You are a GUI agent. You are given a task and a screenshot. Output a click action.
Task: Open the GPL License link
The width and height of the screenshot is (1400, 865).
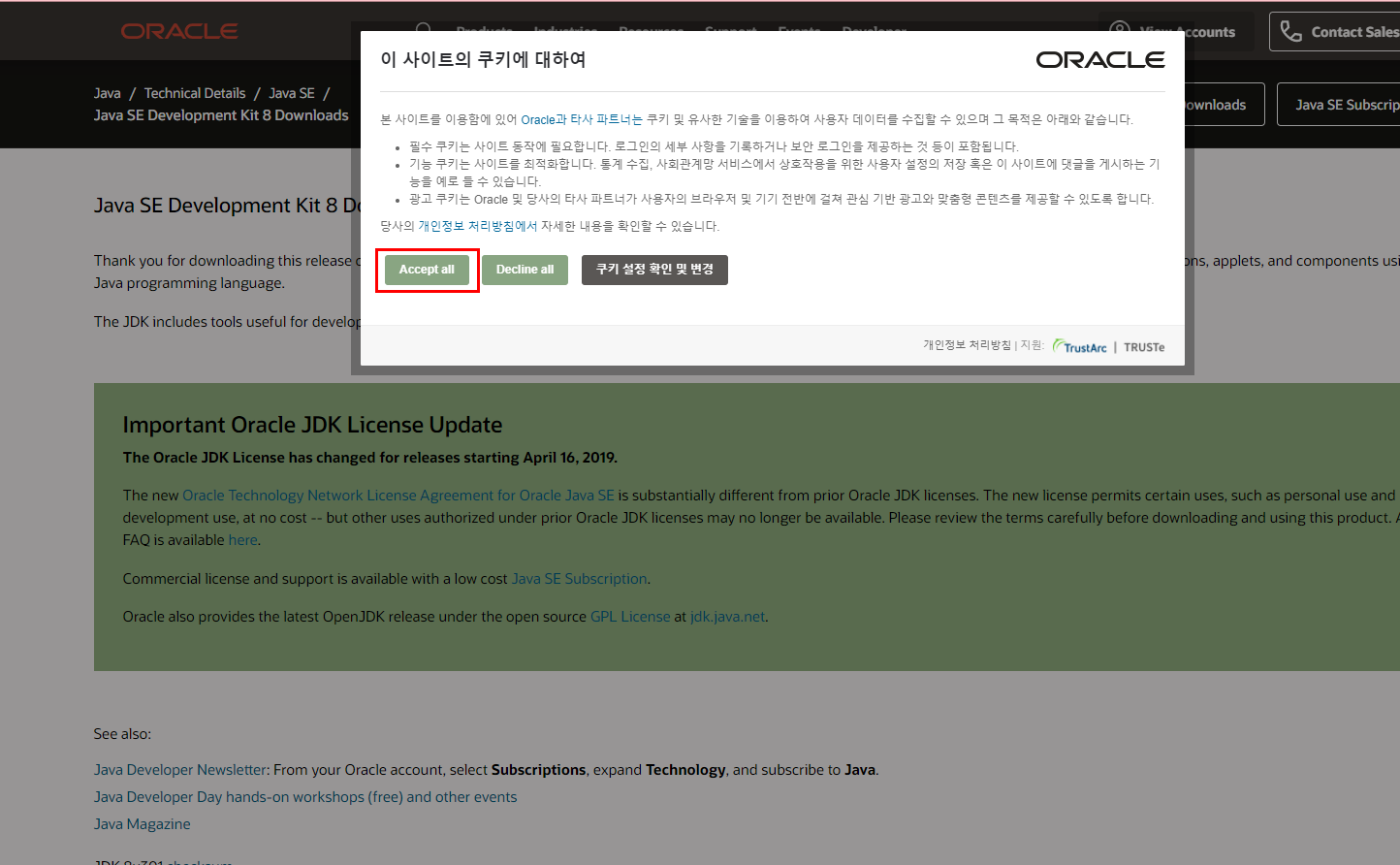630,617
